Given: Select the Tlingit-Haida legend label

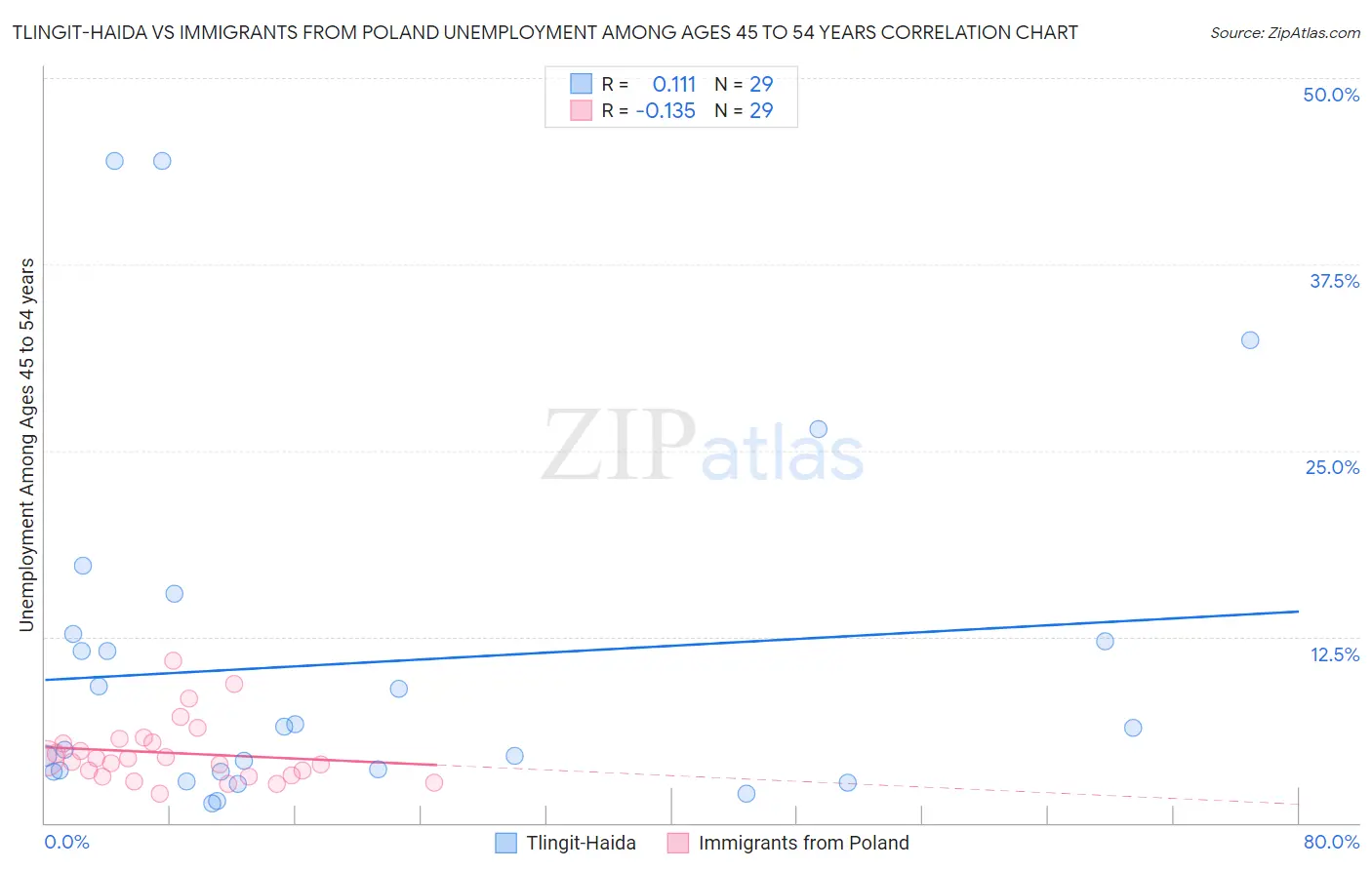Looking at the screenshot, I should pyautogui.click(x=582, y=843).
